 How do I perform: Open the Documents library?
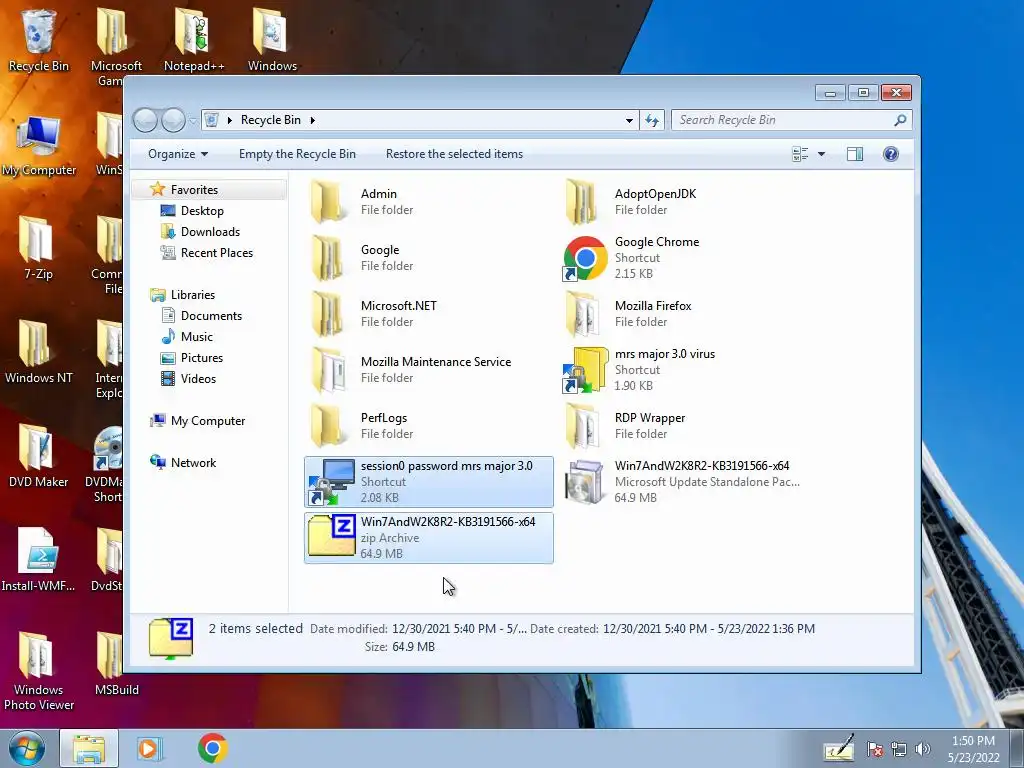(x=211, y=316)
